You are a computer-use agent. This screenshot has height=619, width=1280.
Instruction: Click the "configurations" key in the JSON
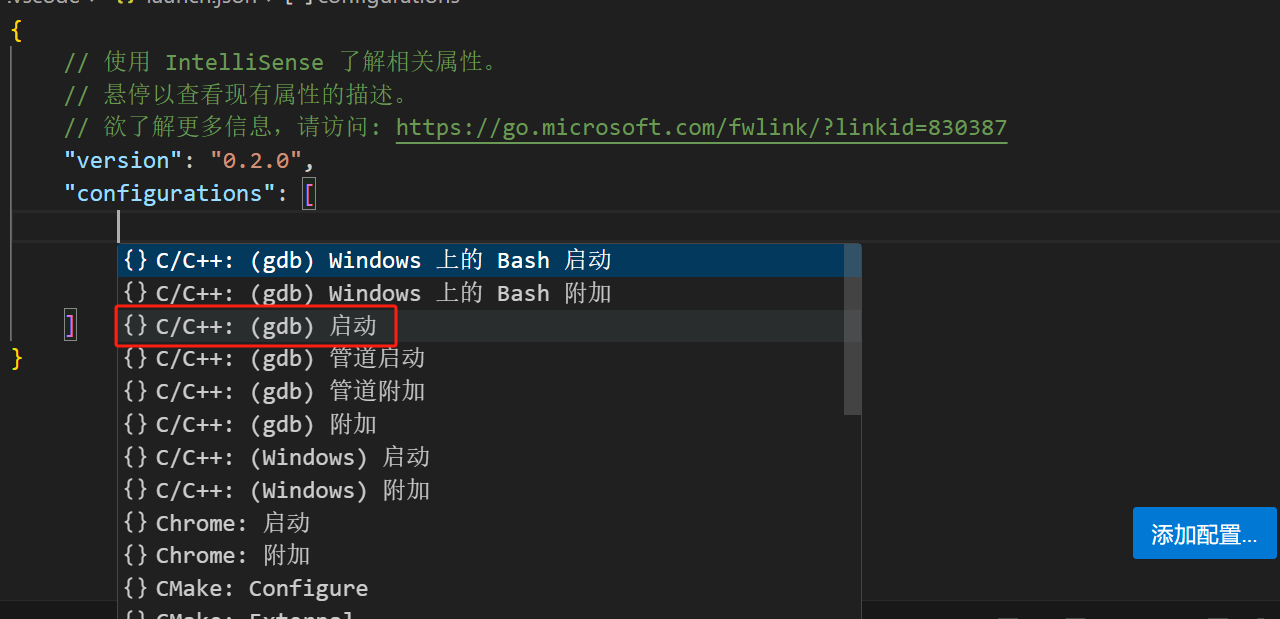[169, 193]
